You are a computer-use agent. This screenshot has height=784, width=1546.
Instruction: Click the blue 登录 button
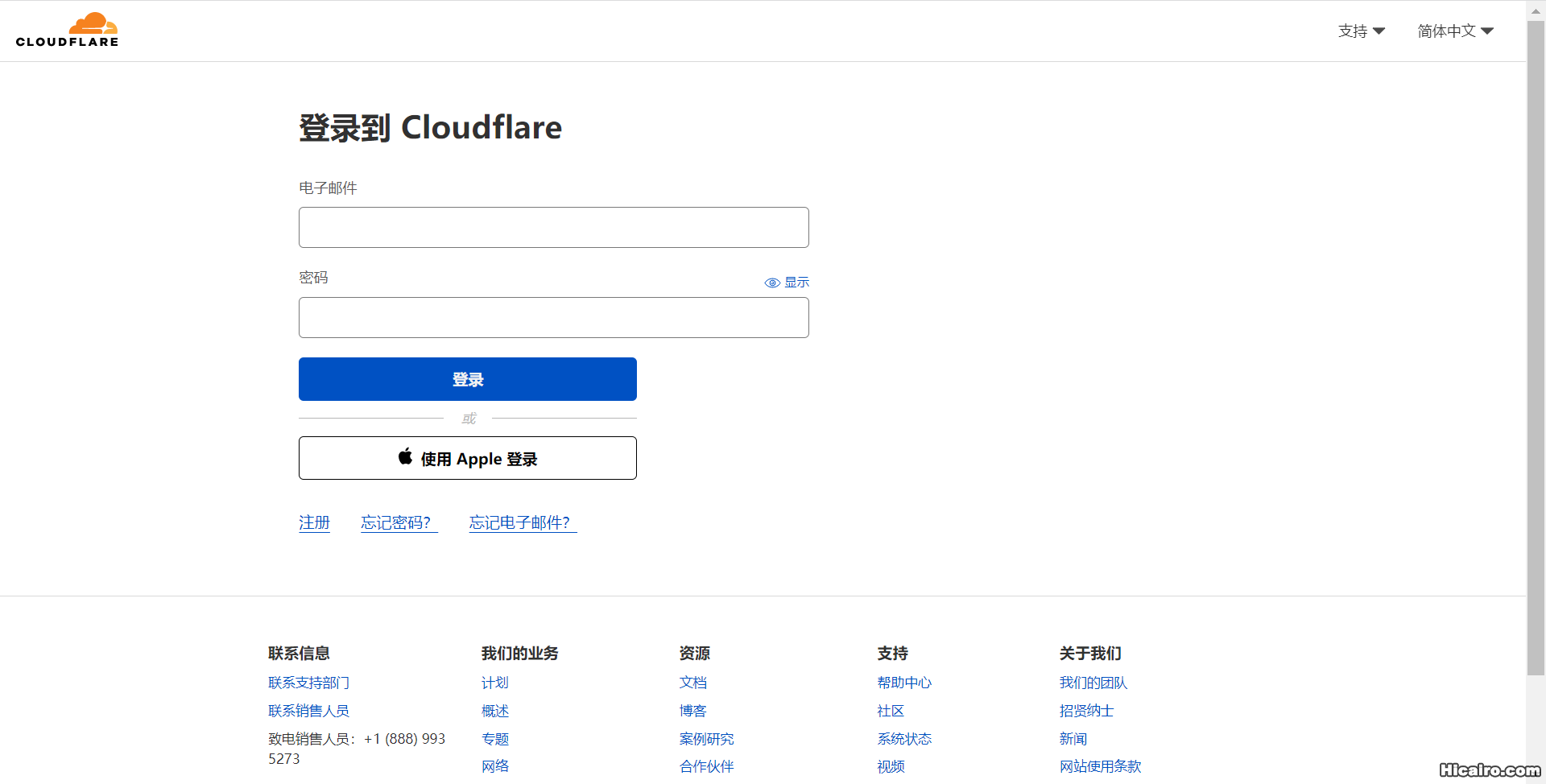[x=467, y=379]
